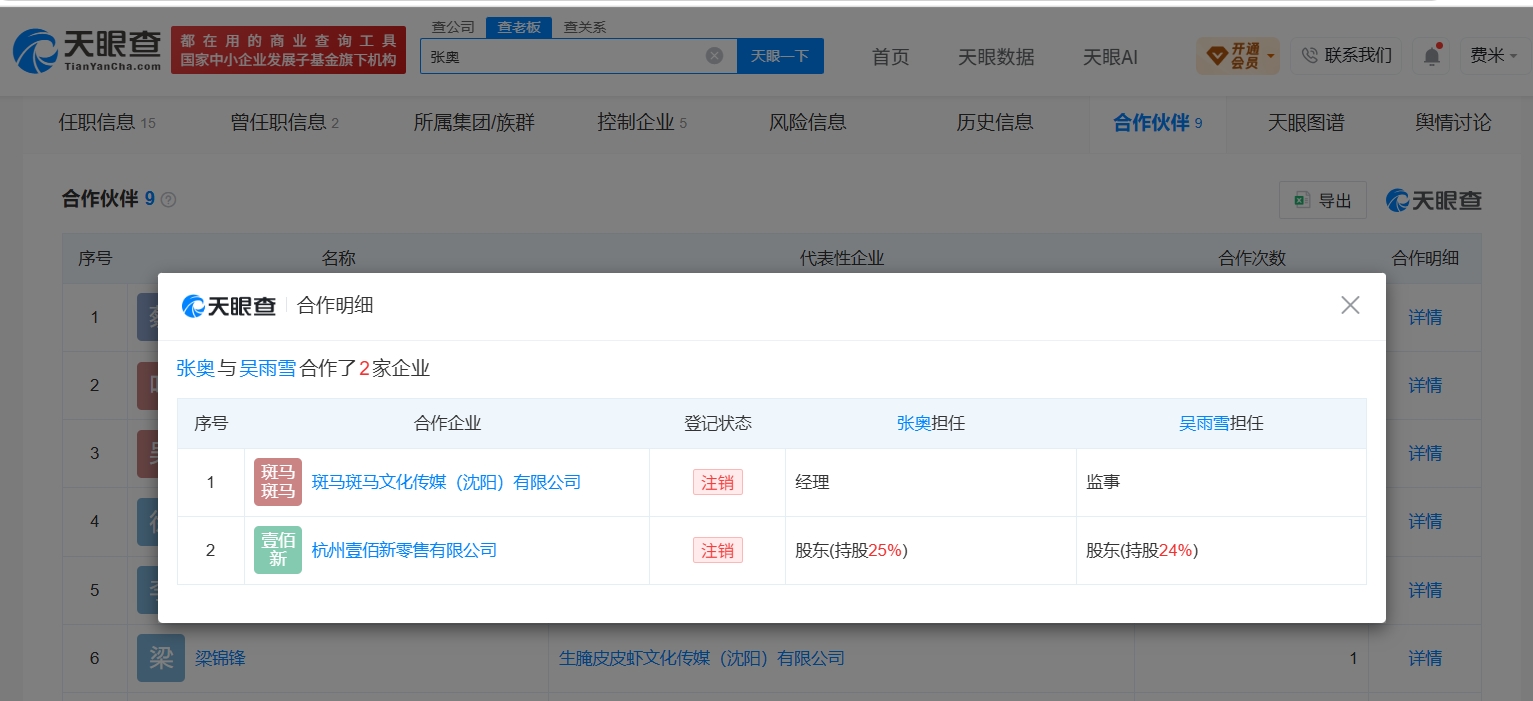Click 注销 status tag for 斑马斑马 company
This screenshot has width=1533, height=701.
pos(718,482)
